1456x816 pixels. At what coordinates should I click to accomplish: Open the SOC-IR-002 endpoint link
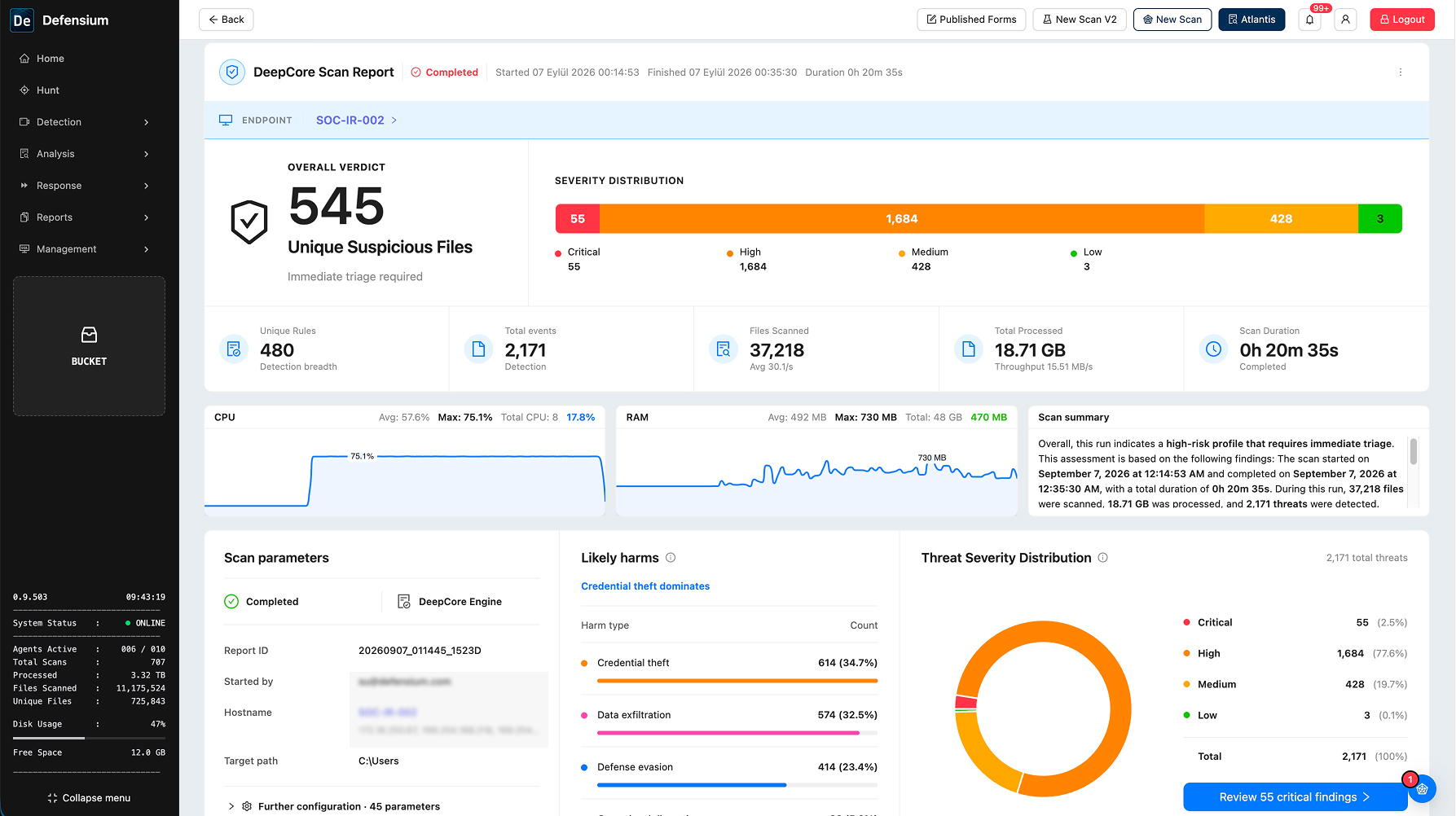tap(356, 121)
